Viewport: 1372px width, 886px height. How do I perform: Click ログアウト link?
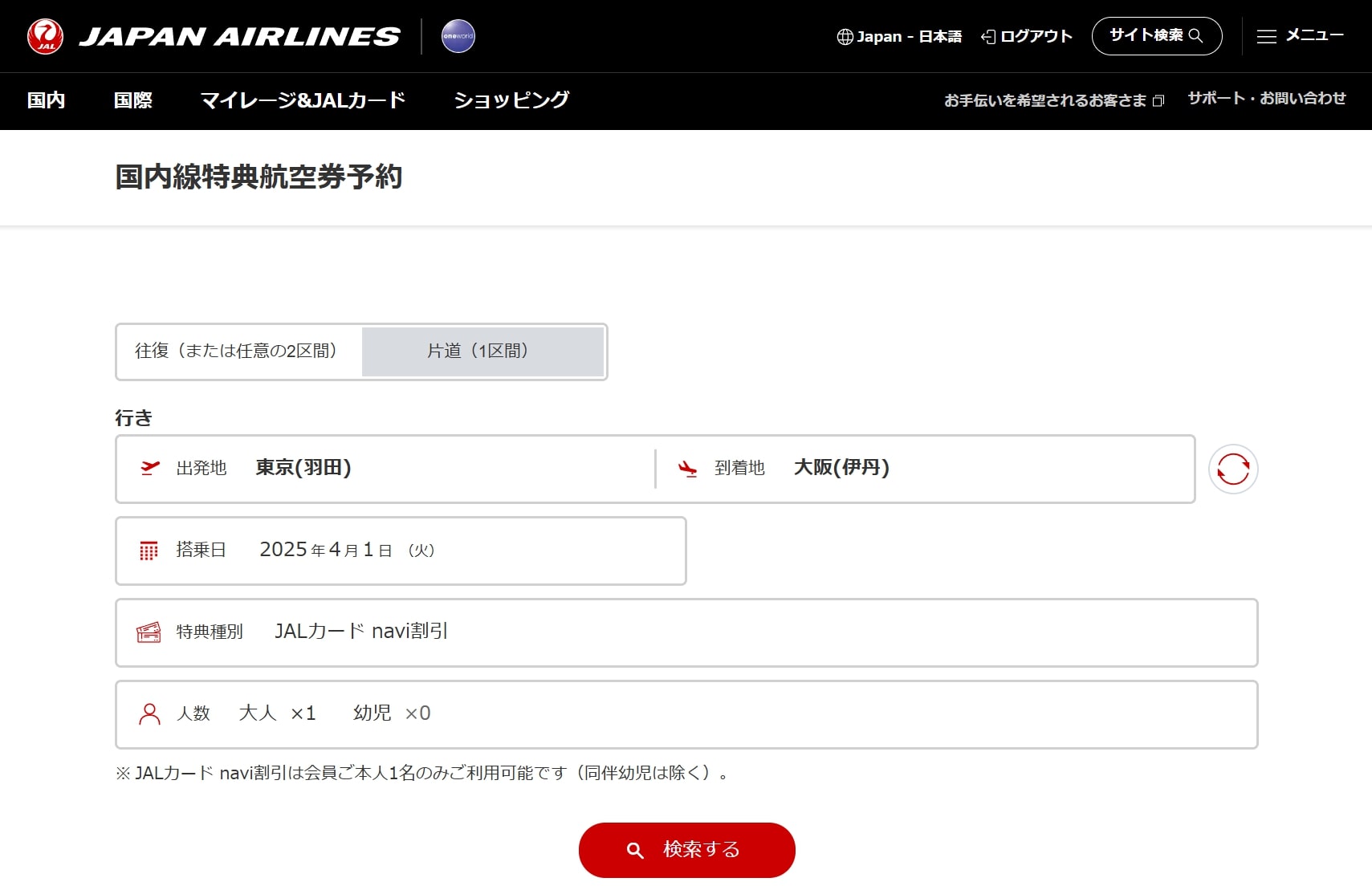click(1027, 36)
